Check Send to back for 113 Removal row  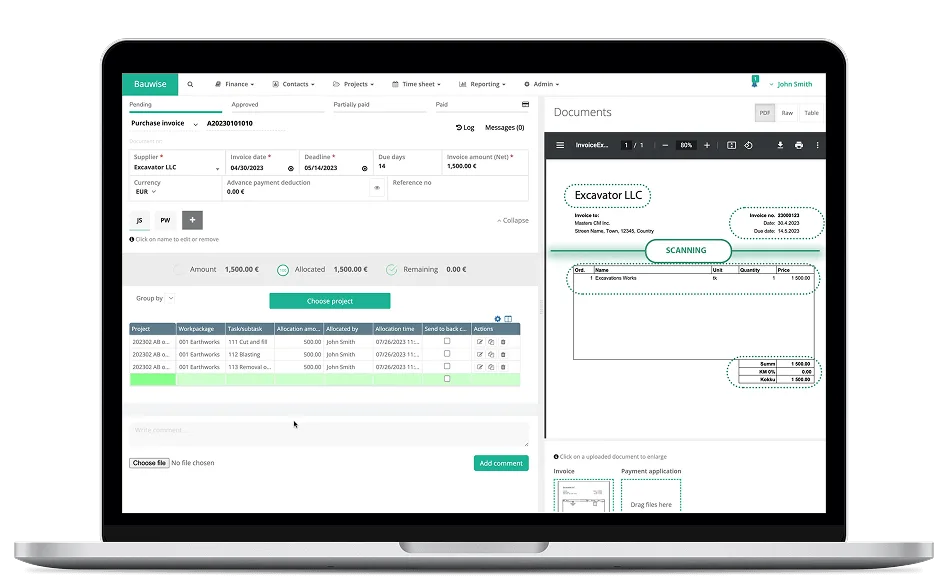point(447,366)
